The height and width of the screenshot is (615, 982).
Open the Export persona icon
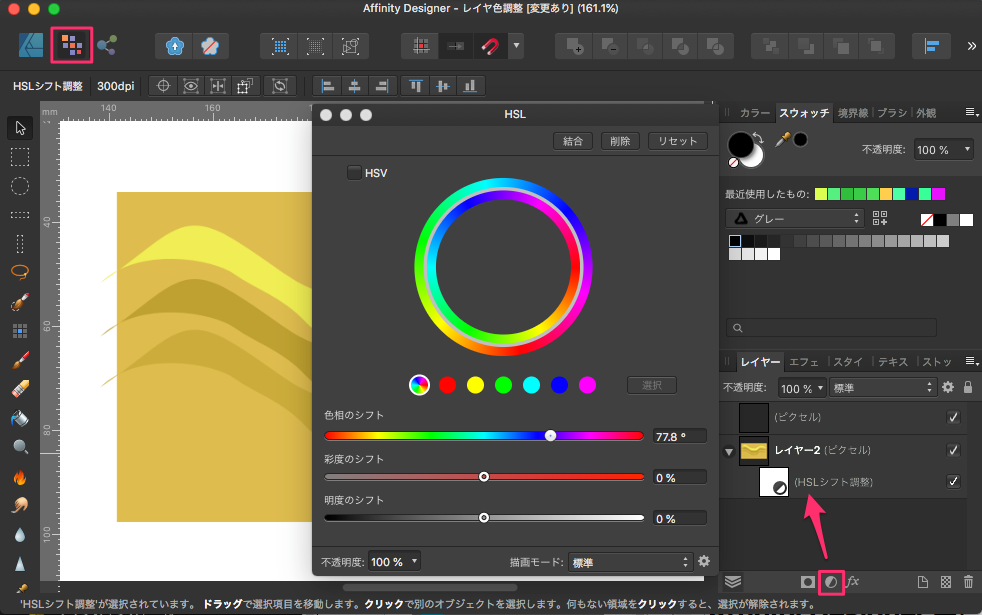(x=106, y=45)
